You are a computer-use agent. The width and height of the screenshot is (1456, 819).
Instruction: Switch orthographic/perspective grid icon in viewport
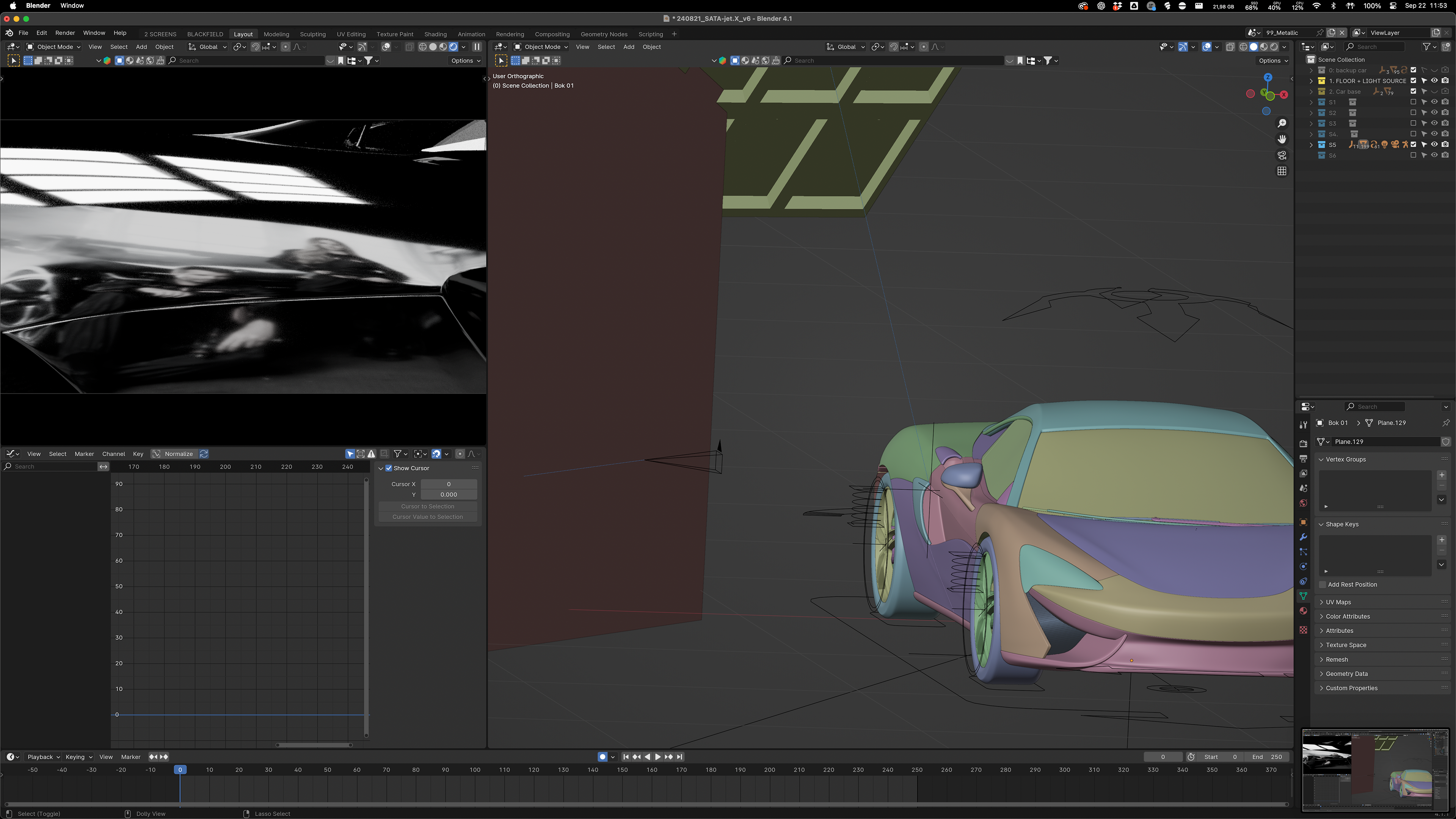click(1282, 171)
